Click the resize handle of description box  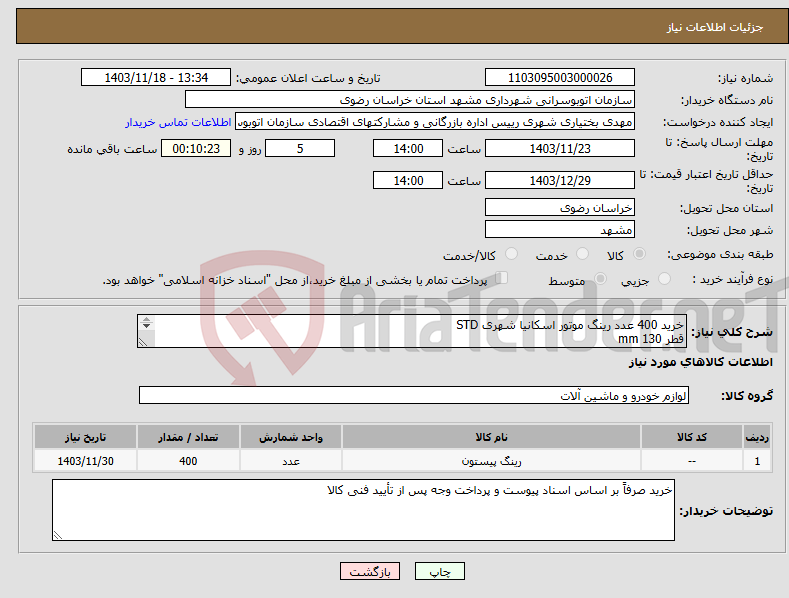[x=143, y=342]
